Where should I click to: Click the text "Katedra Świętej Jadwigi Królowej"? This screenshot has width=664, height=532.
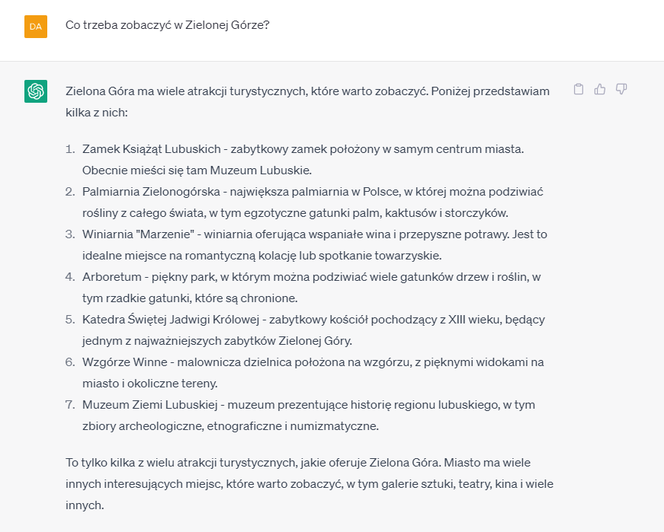point(171,319)
